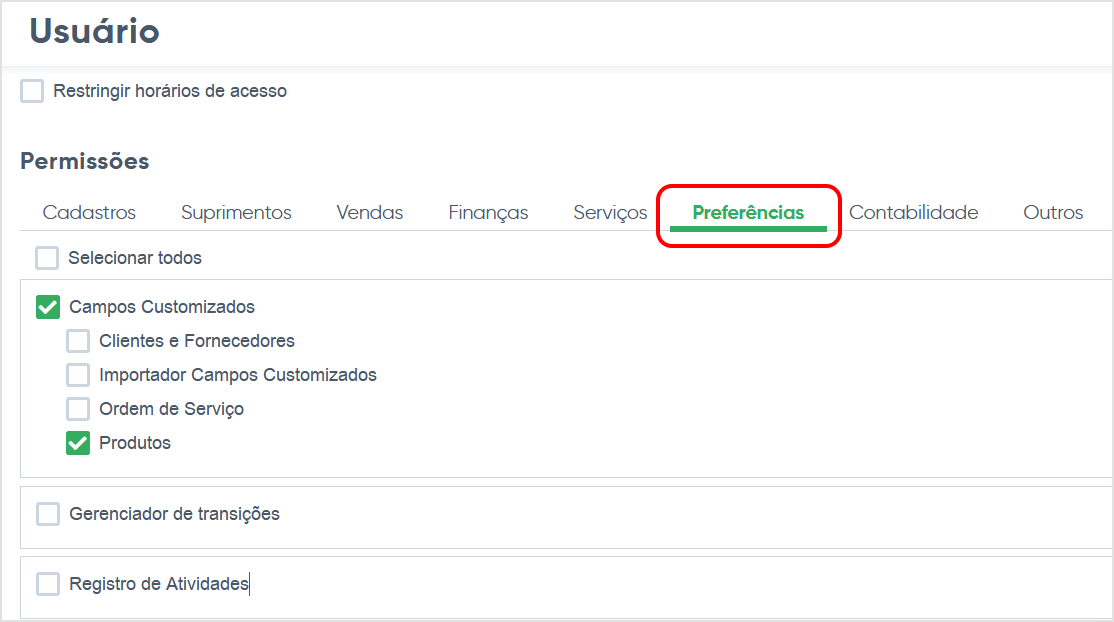Check the Ordem de Serviço checkbox
1114x622 pixels.
point(77,409)
